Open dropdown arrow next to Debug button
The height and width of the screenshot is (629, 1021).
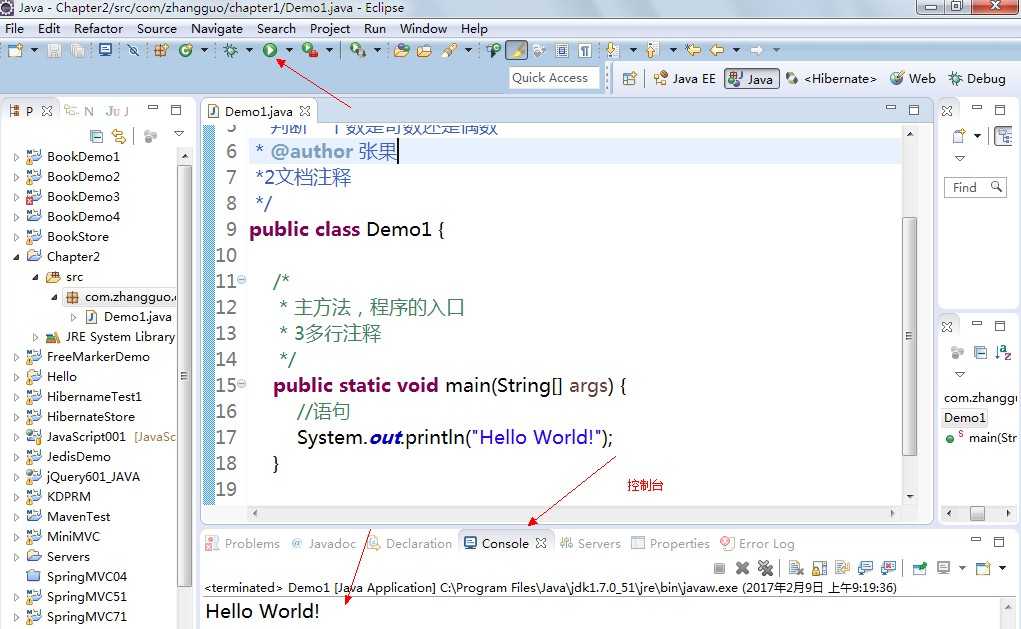249,50
